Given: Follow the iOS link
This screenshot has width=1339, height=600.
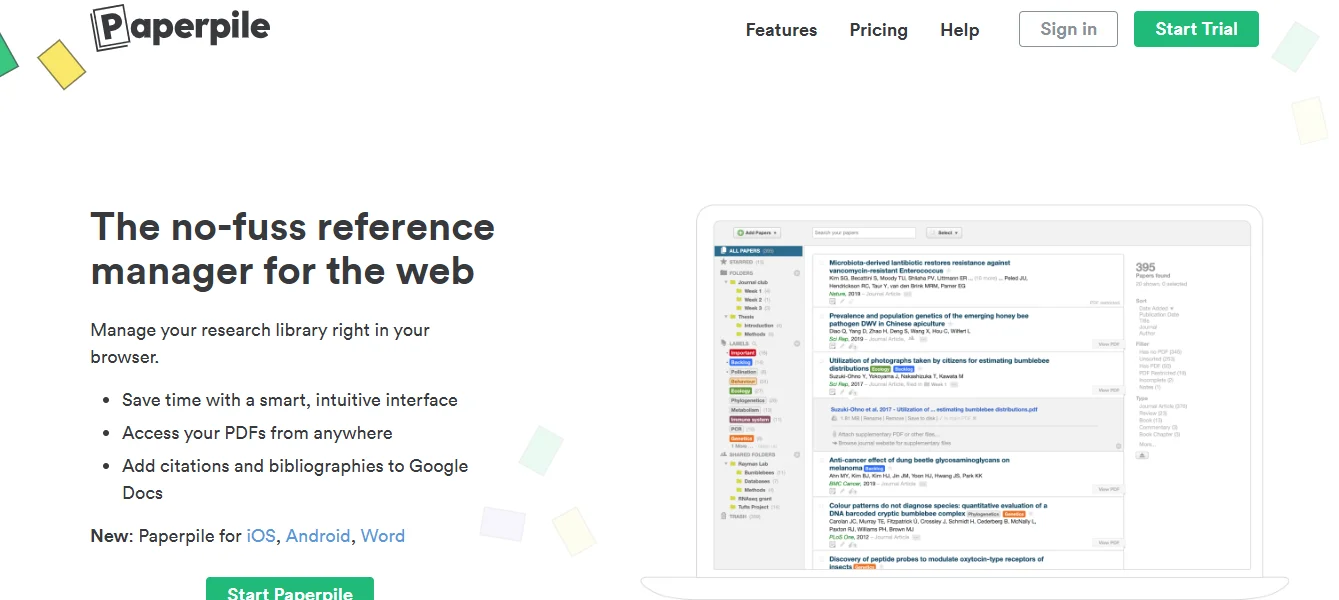Looking at the screenshot, I should tap(261, 536).
